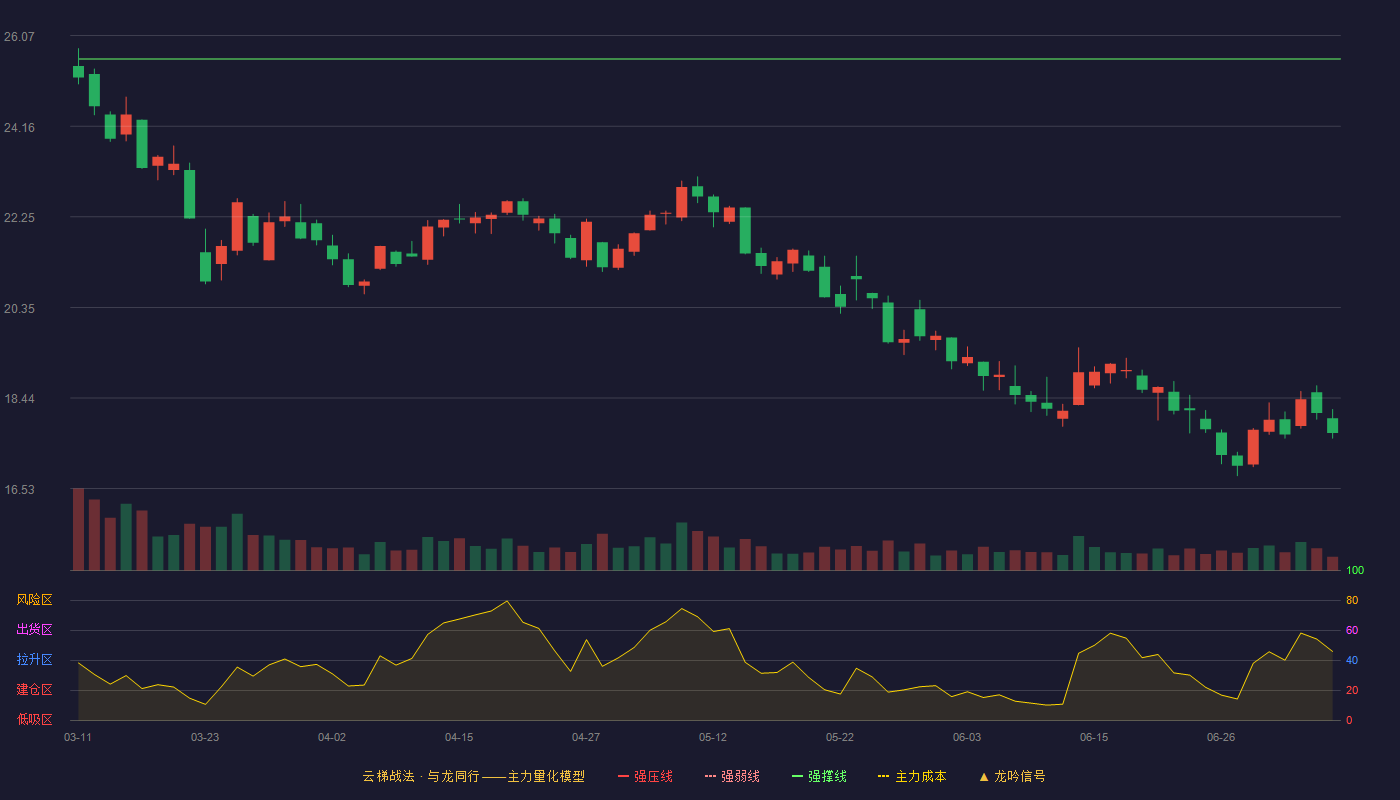Click the 06-26 date axis label
Image resolution: width=1400 pixels, height=800 pixels.
1221,737
